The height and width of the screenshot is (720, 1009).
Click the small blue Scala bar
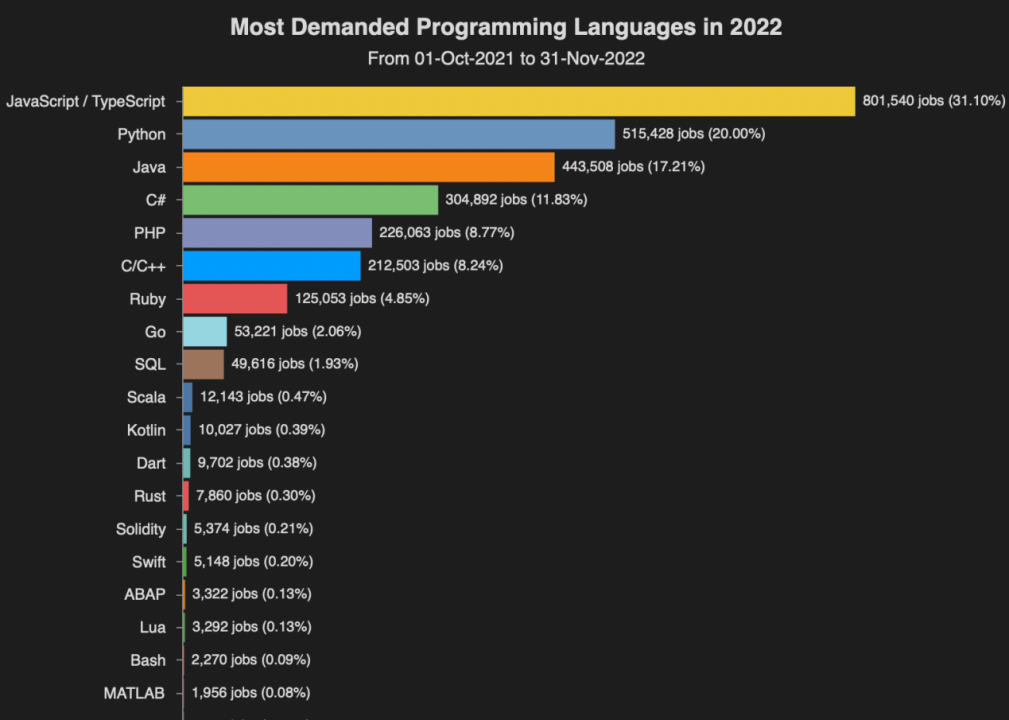coord(187,397)
